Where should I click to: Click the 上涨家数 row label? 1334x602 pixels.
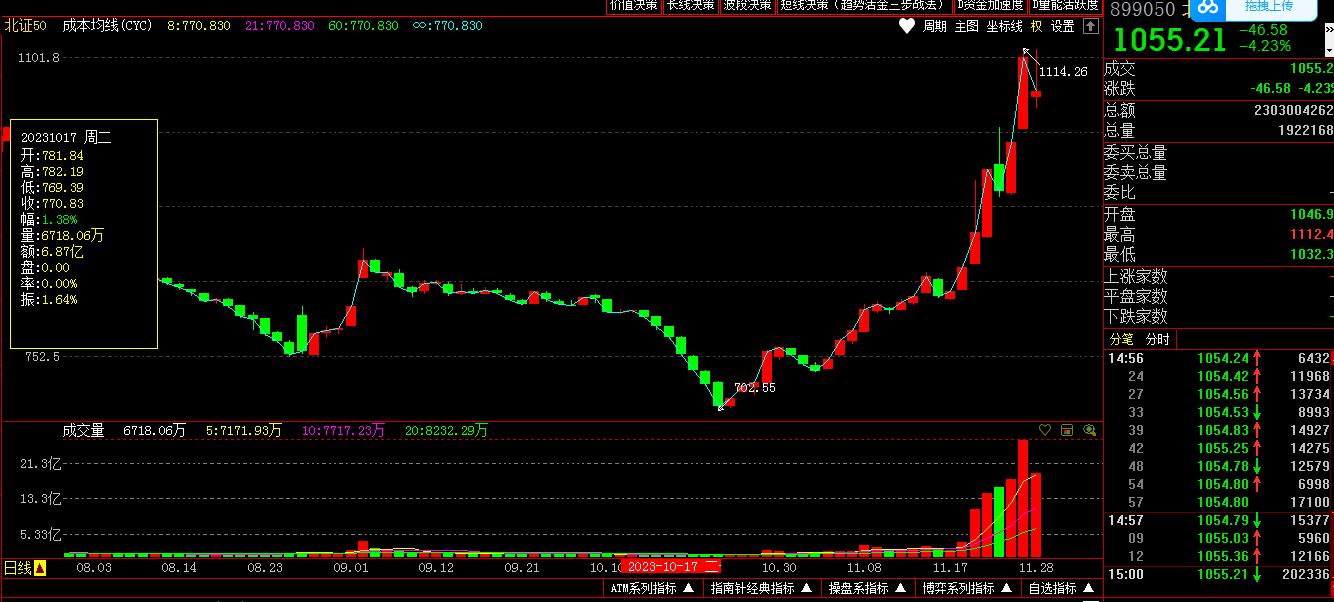pos(1135,277)
